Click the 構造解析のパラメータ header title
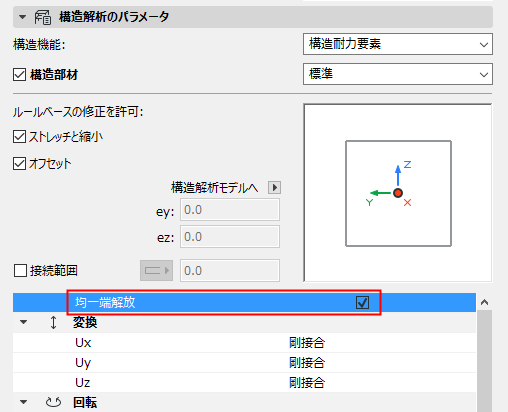This screenshot has height=412, width=508. [x=114, y=17]
